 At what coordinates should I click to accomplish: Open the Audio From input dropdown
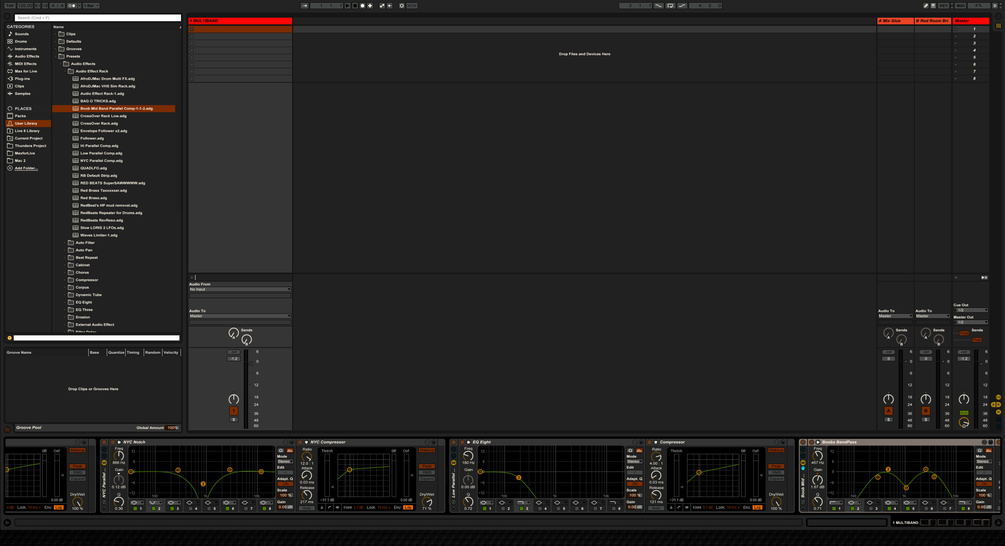tap(240, 289)
